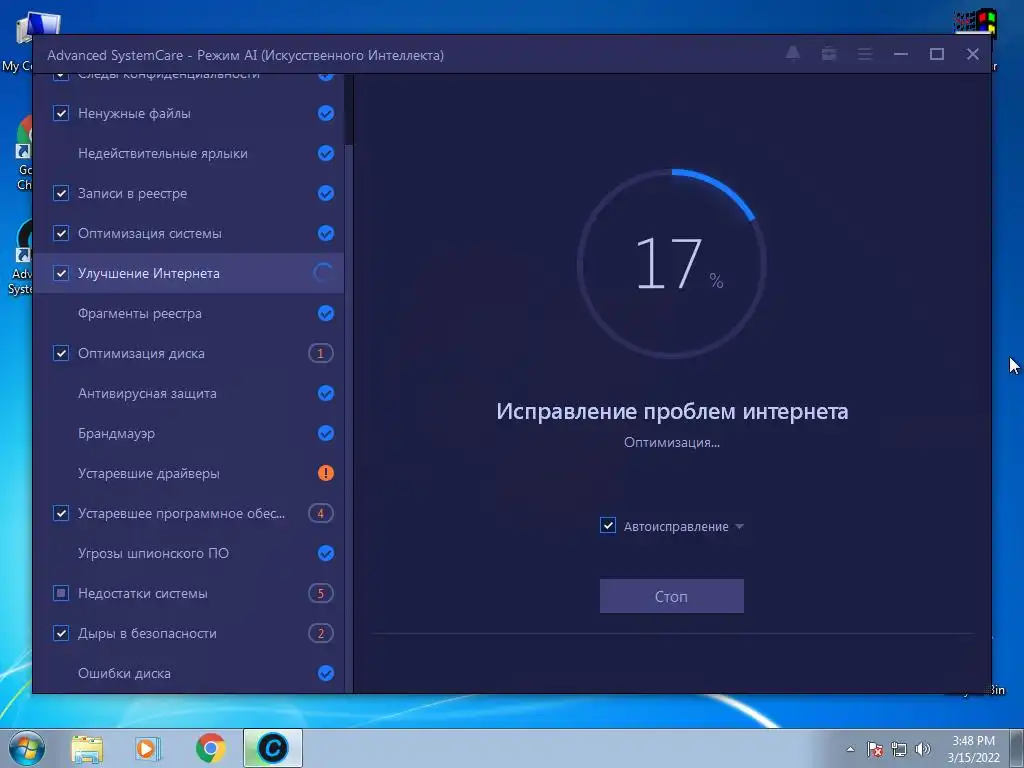This screenshot has width=1024, height=768.
Task: Show hidden system tray icons arrow
Action: pos(850,749)
